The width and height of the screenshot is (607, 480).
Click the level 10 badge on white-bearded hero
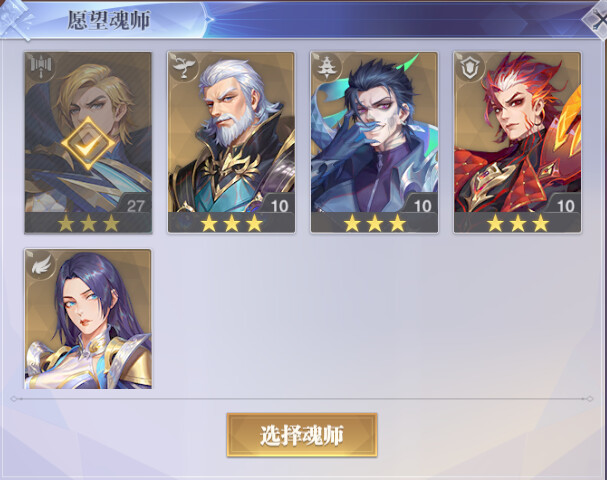pyautogui.click(x=279, y=205)
